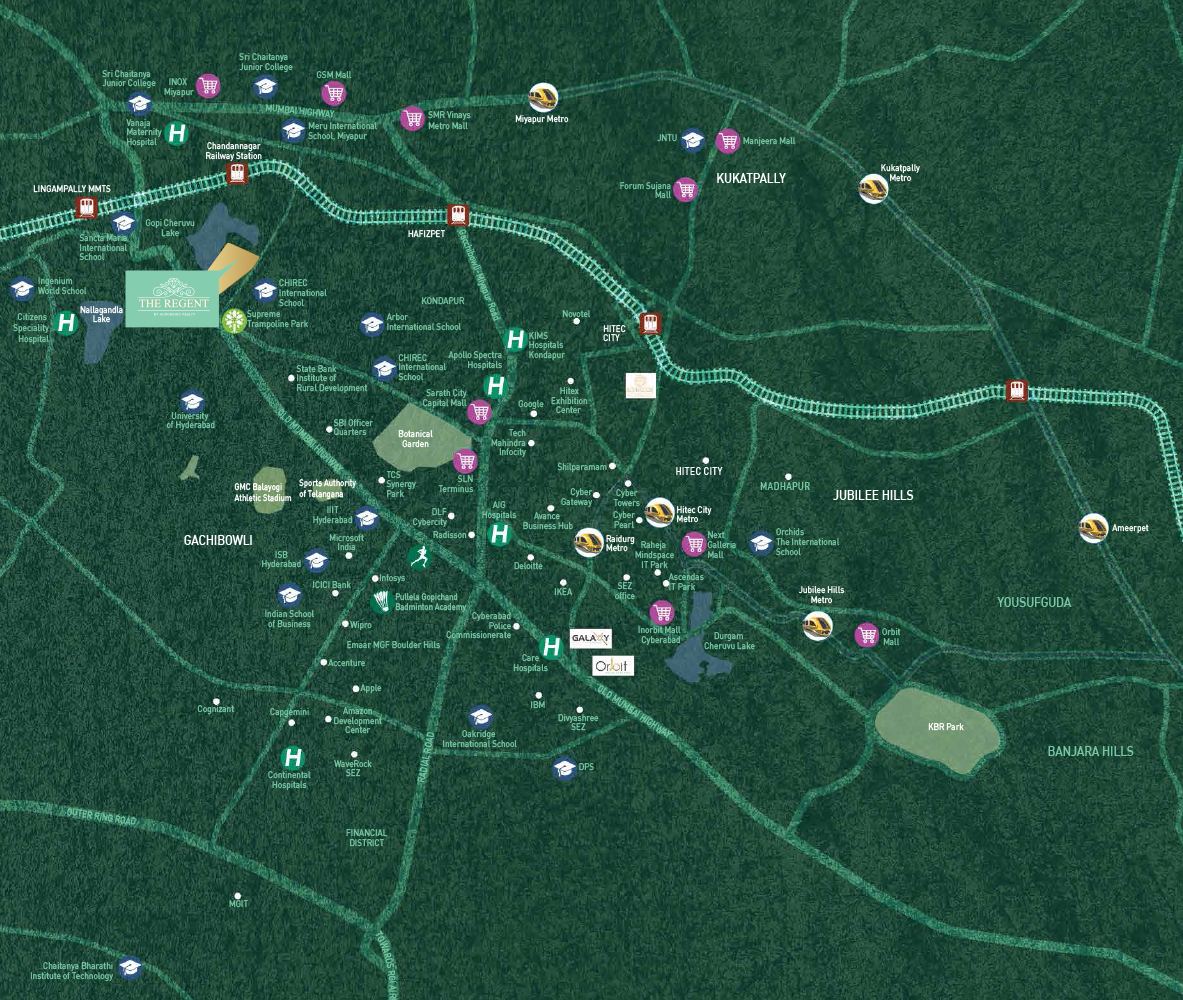Screen dimensions: 1183x1000
Task: Select the Kukatpally Metro station icon
Action: point(873,189)
